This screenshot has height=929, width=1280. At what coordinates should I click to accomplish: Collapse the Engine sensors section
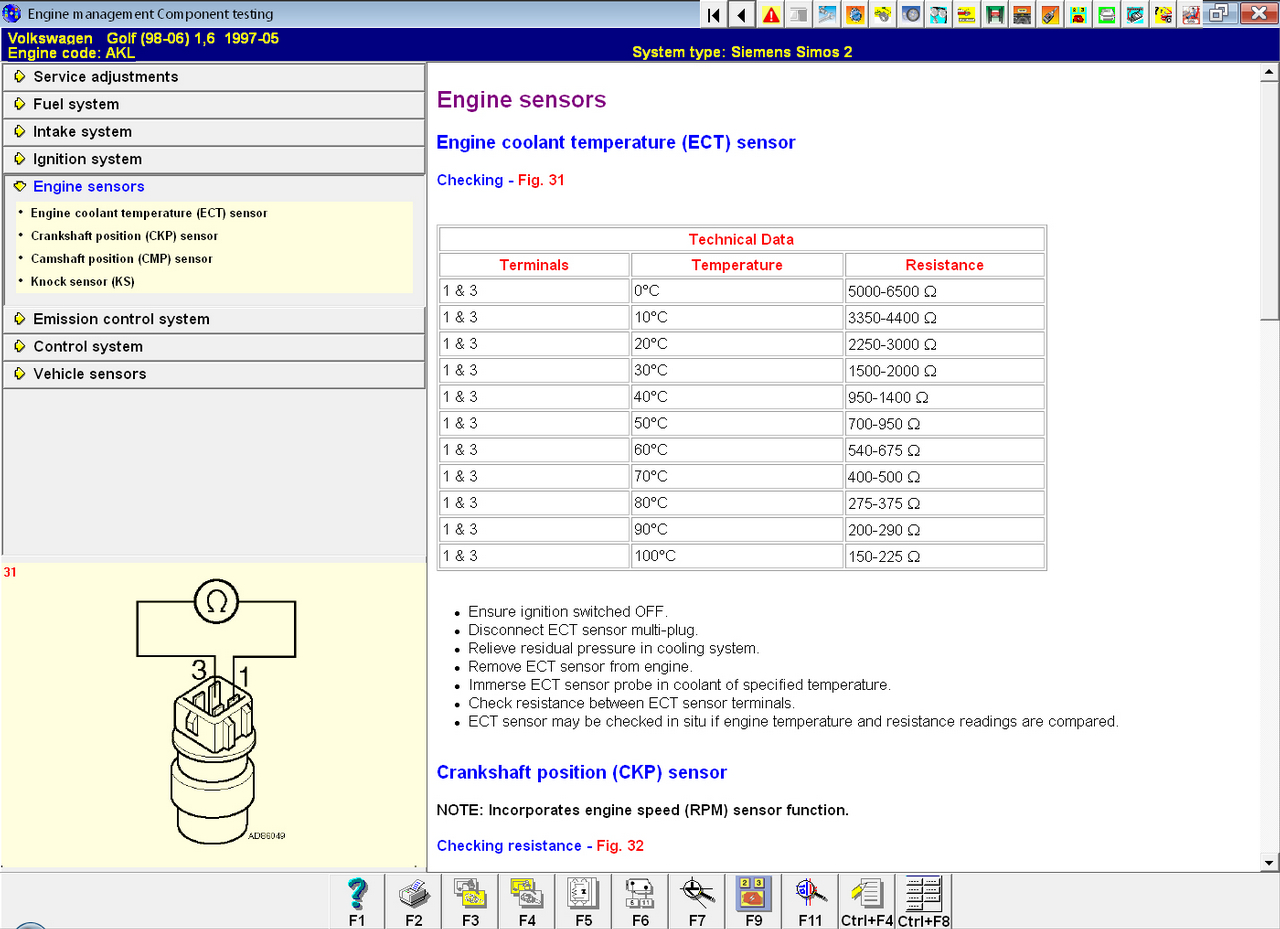[88, 186]
